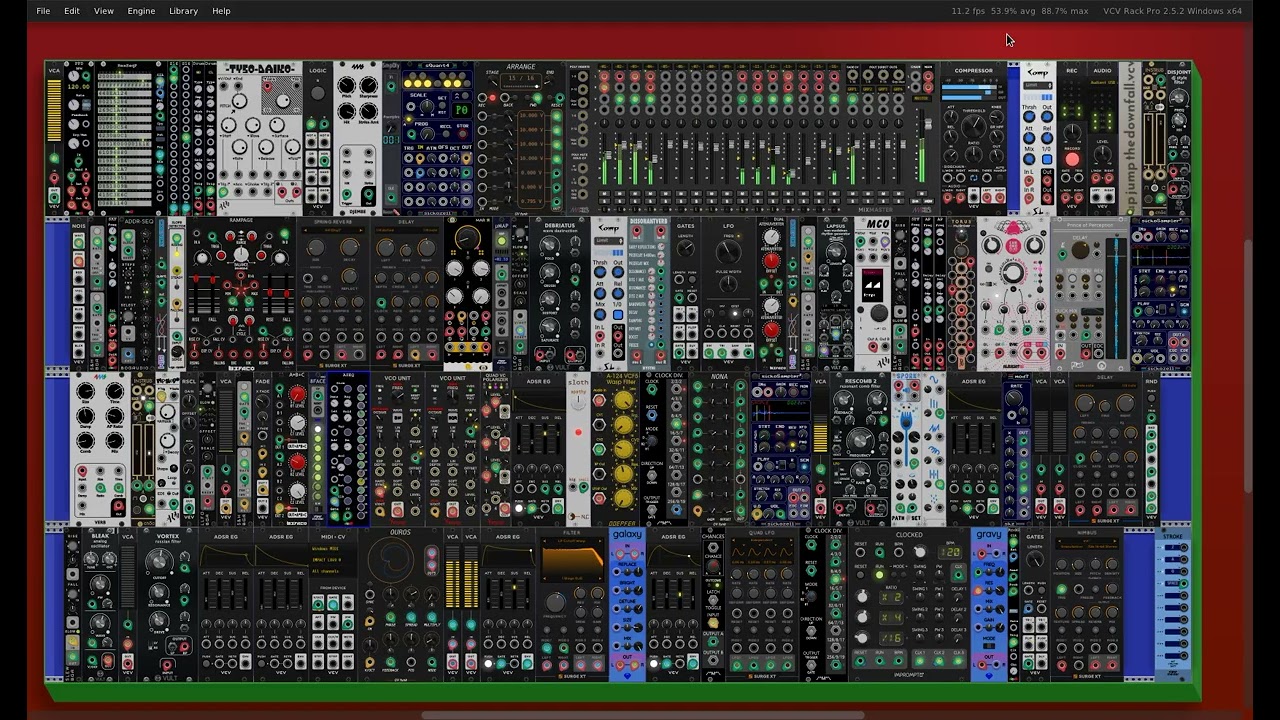This screenshot has width=1280, height=720.
Task: Click the SCALE knob on sQuant4 module
Action: (427, 106)
